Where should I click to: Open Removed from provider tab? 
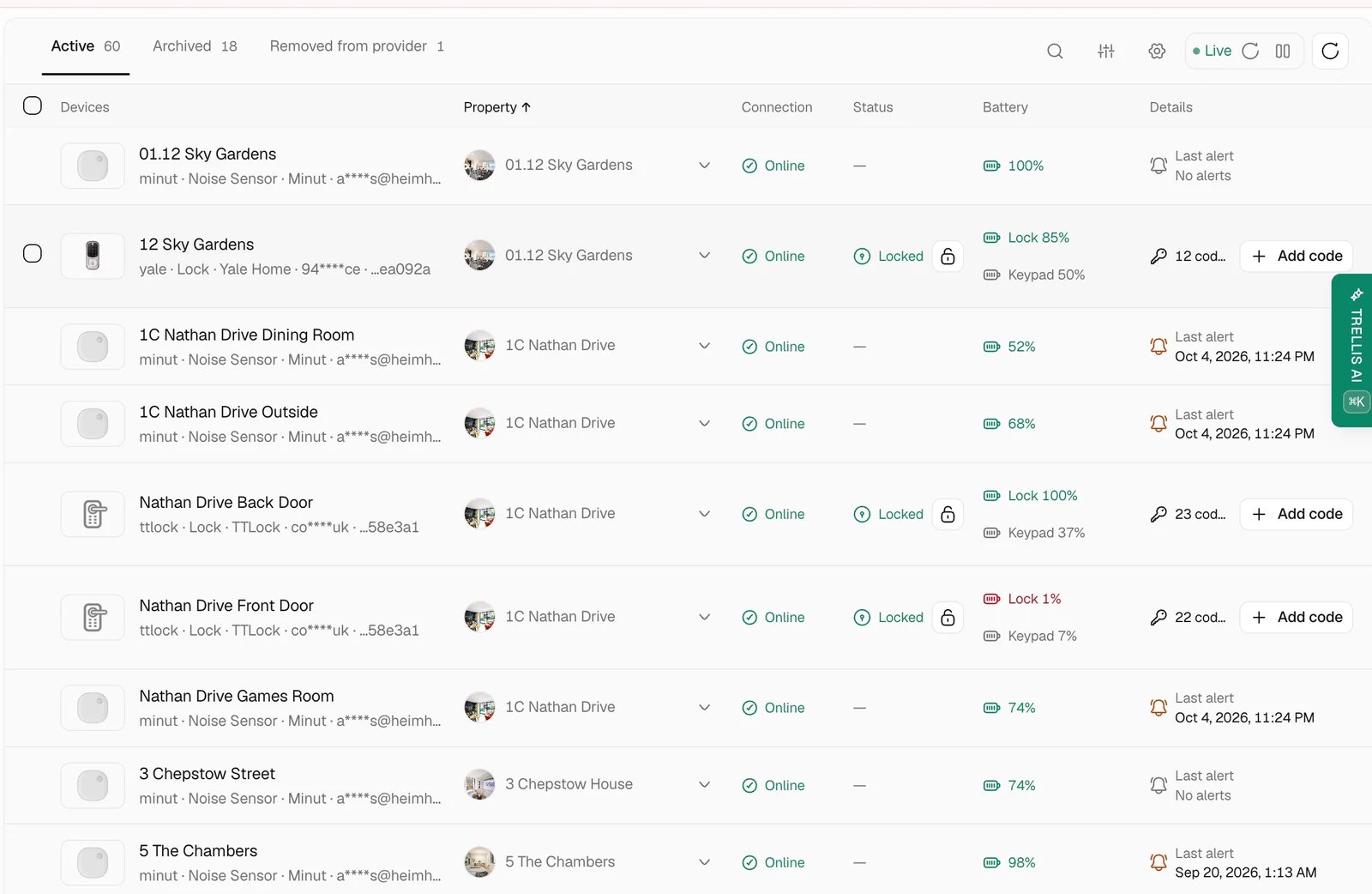357,46
